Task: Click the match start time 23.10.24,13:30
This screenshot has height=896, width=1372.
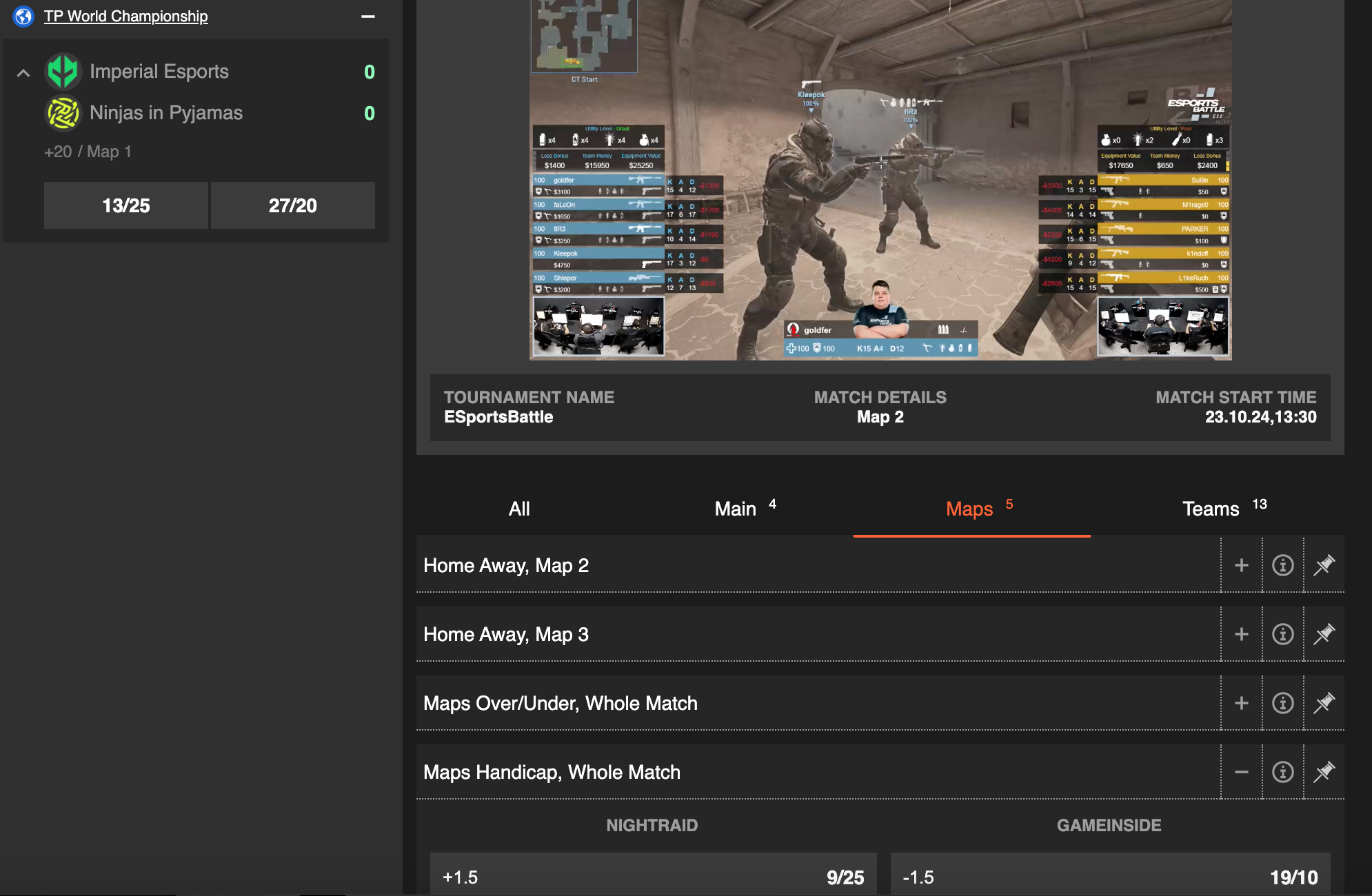Action: tap(1261, 417)
